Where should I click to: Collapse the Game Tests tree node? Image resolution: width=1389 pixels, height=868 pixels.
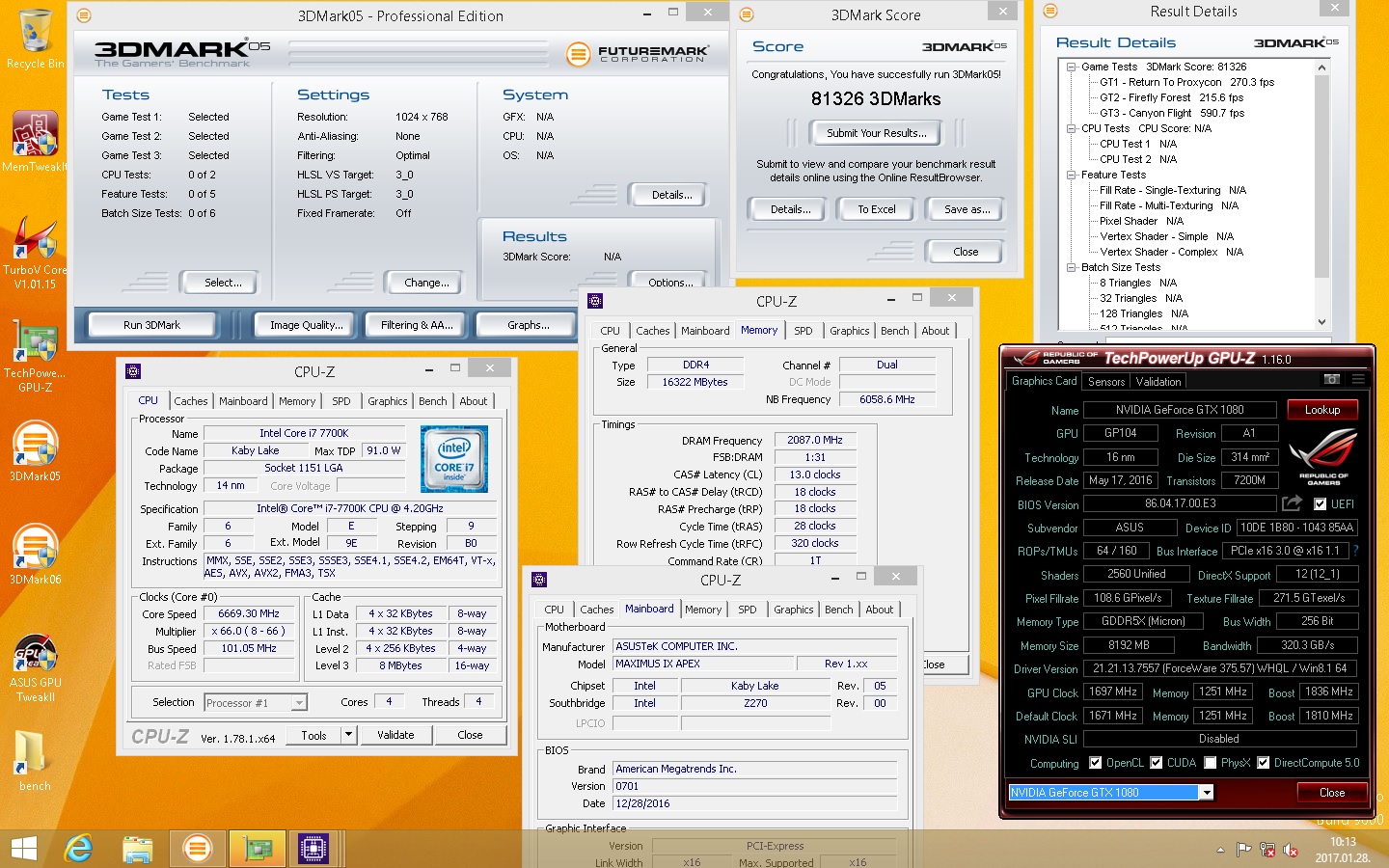pyautogui.click(x=1072, y=67)
